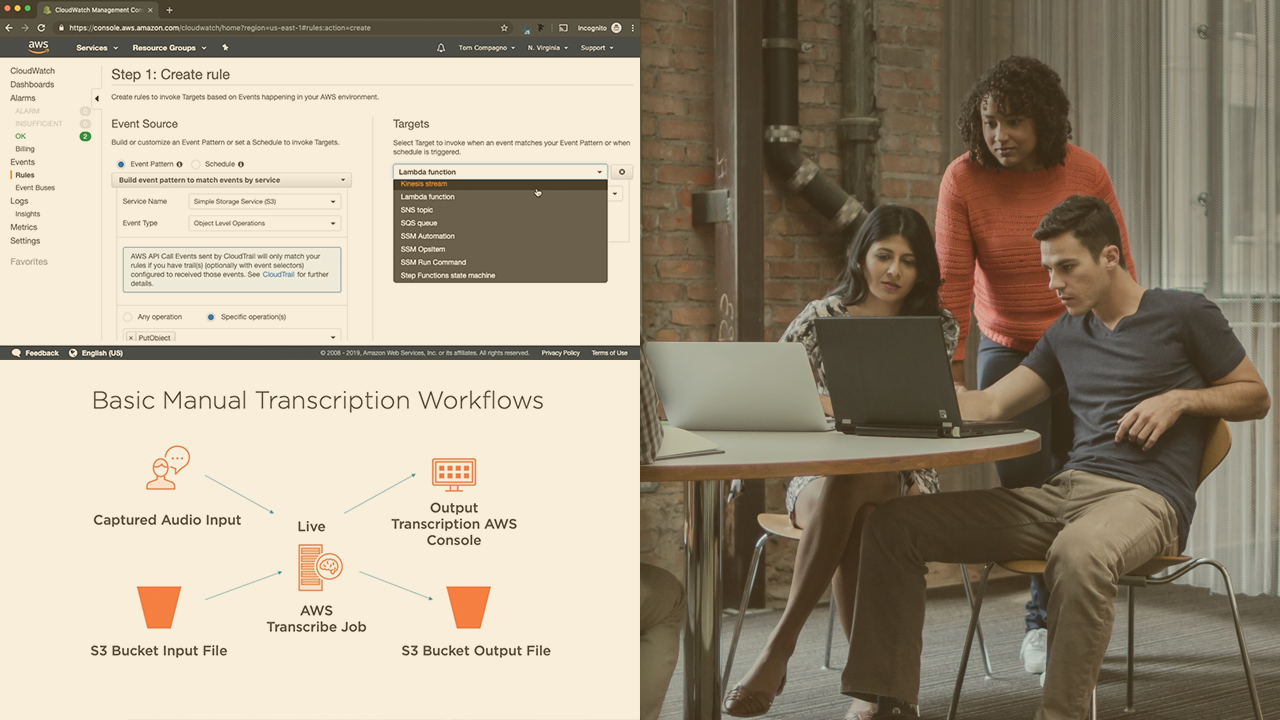Click the JS extension icon in toolbar
This screenshot has width=1280, height=720.
526,28
